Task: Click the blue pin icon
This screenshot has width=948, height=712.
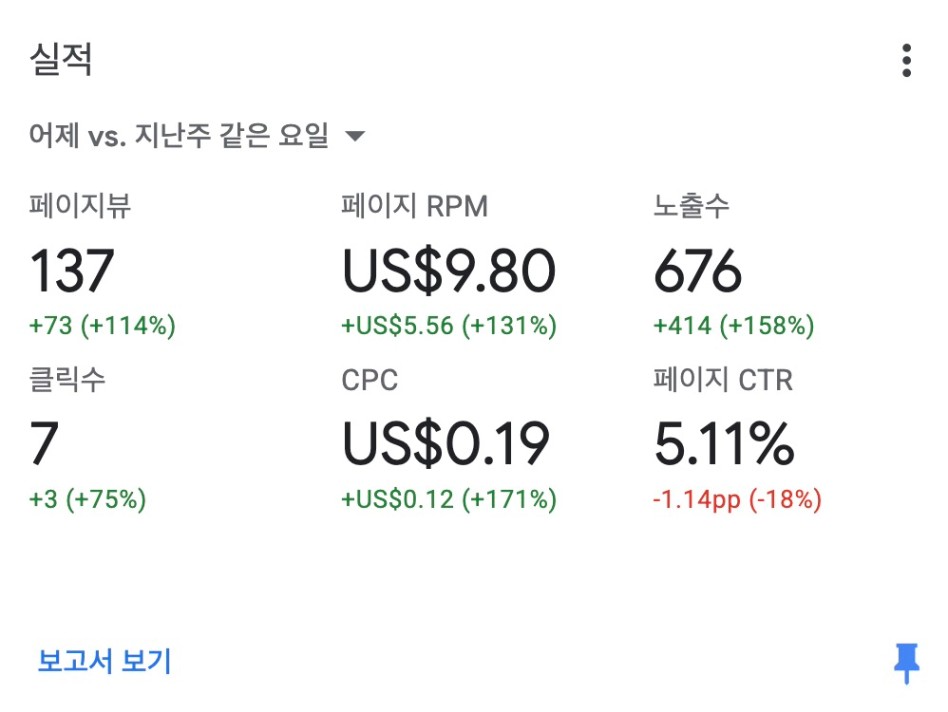Action: [x=906, y=663]
